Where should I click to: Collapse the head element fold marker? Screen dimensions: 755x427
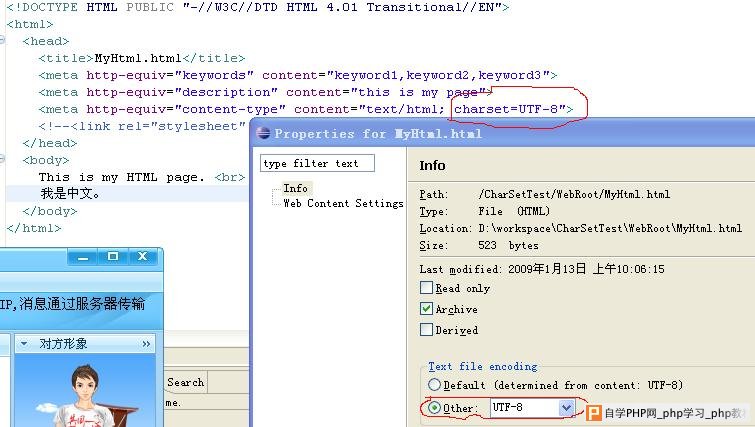2,40
